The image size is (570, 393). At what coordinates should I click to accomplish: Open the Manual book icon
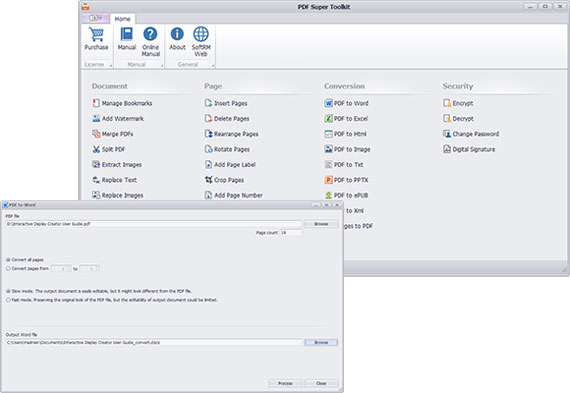[x=127, y=34]
